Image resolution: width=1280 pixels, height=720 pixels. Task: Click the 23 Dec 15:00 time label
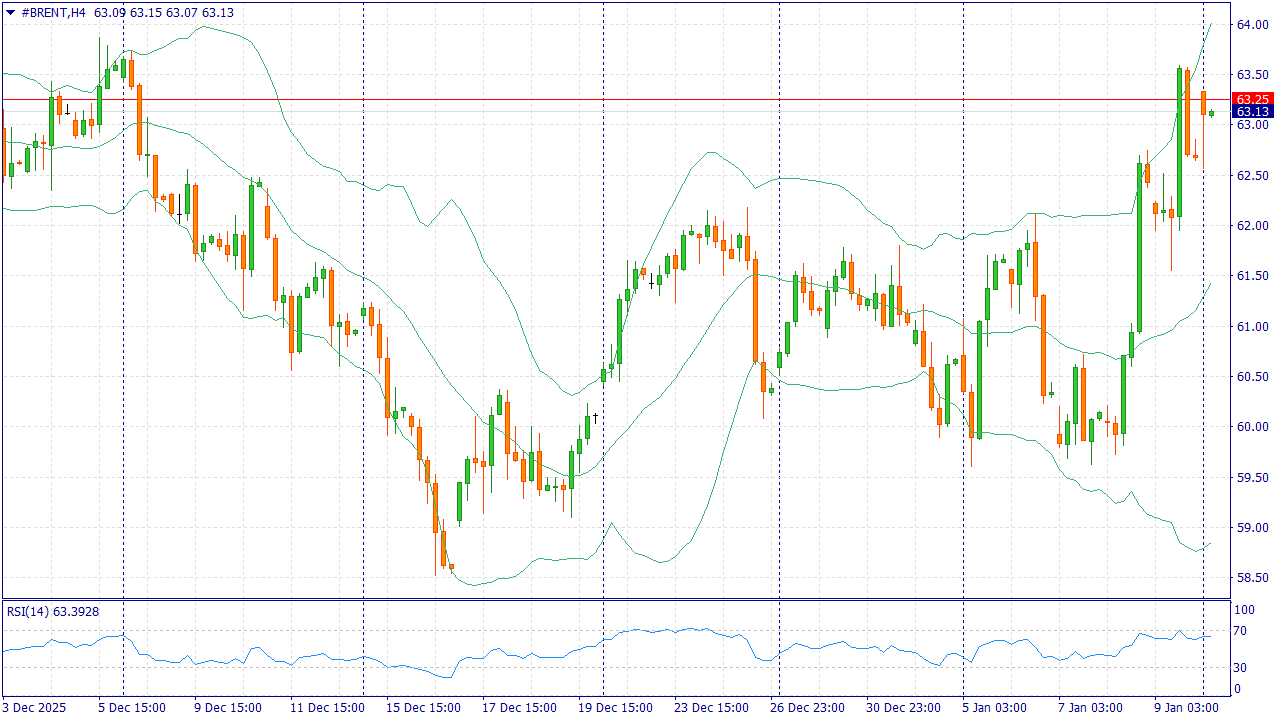[x=711, y=708]
